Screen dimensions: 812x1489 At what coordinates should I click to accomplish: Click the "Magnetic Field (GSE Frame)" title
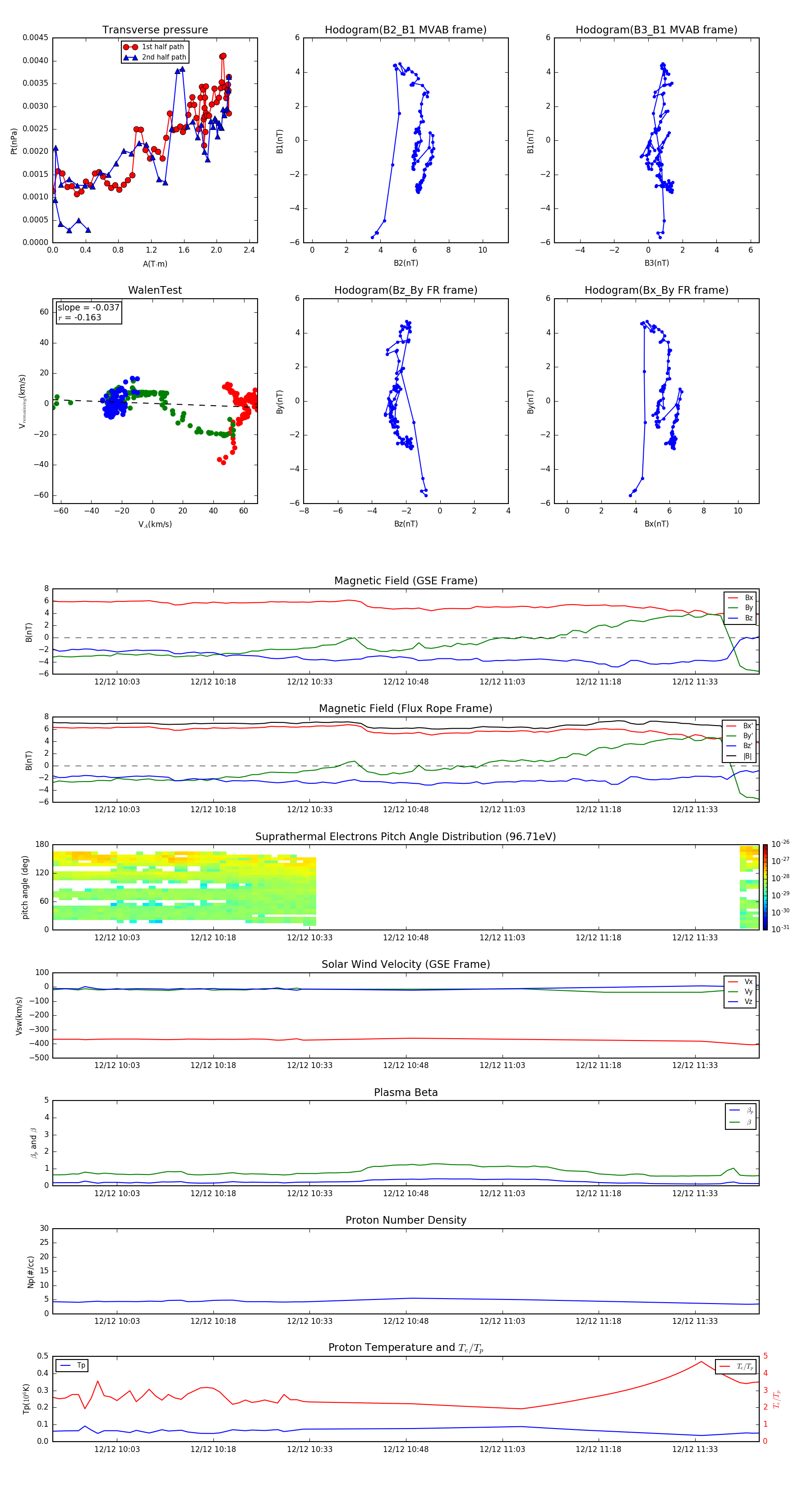(x=406, y=581)
